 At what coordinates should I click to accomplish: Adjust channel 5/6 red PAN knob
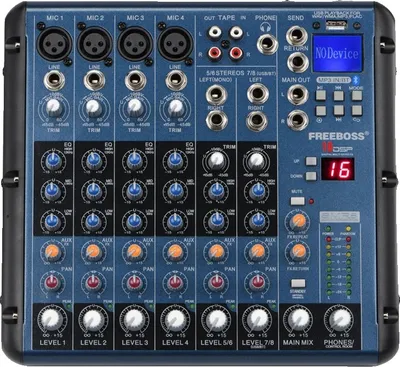pyautogui.click(x=216, y=283)
